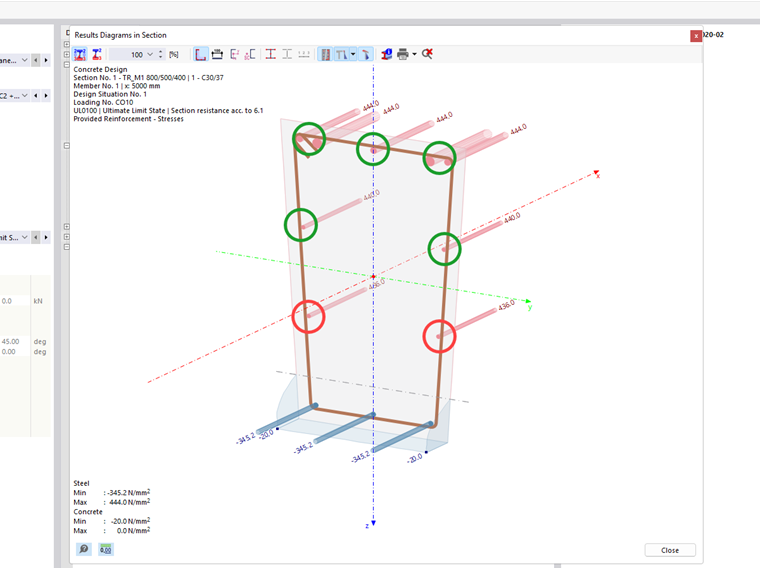The width and height of the screenshot is (760, 569).
Task: Expand the second plus node in the left panel
Action: [67, 54]
